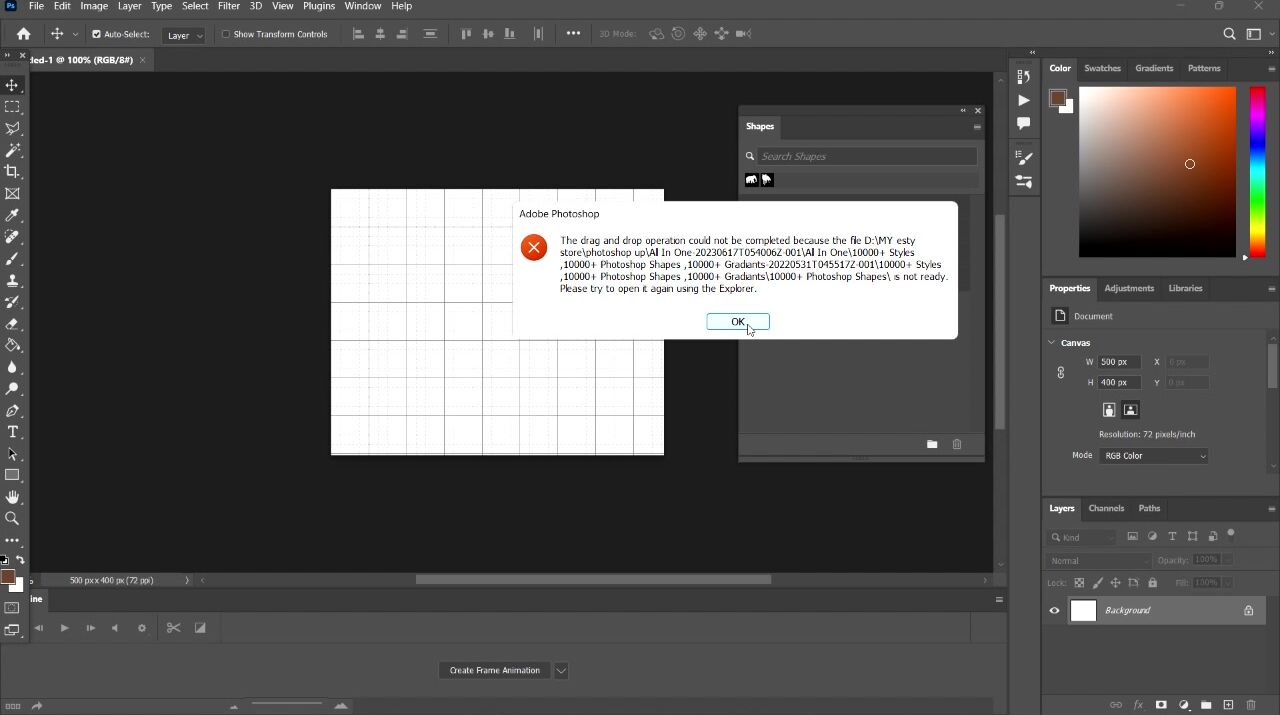Screen dimensions: 1280x715
Task: Open the Filter menu
Action: coord(229,6)
